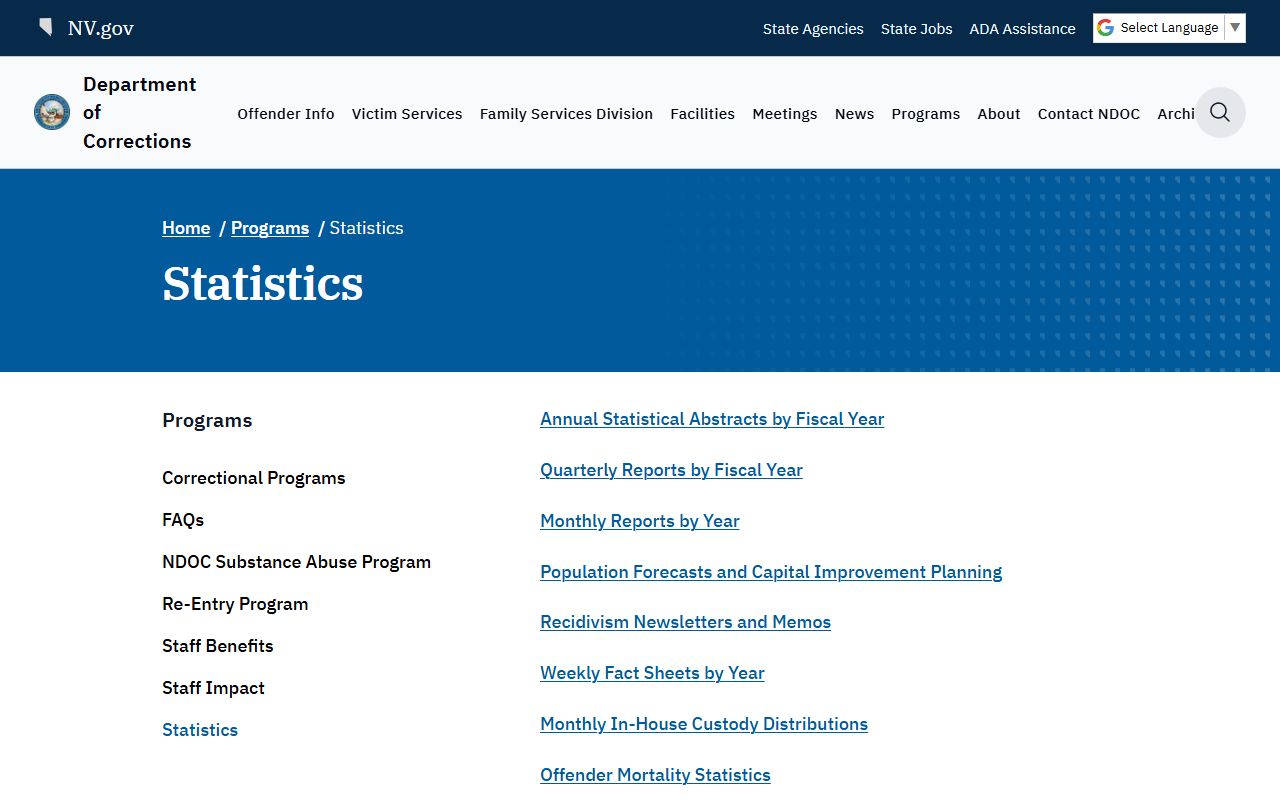Open the Select Language dropdown
The height and width of the screenshot is (800, 1280).
pos(1169,28)
